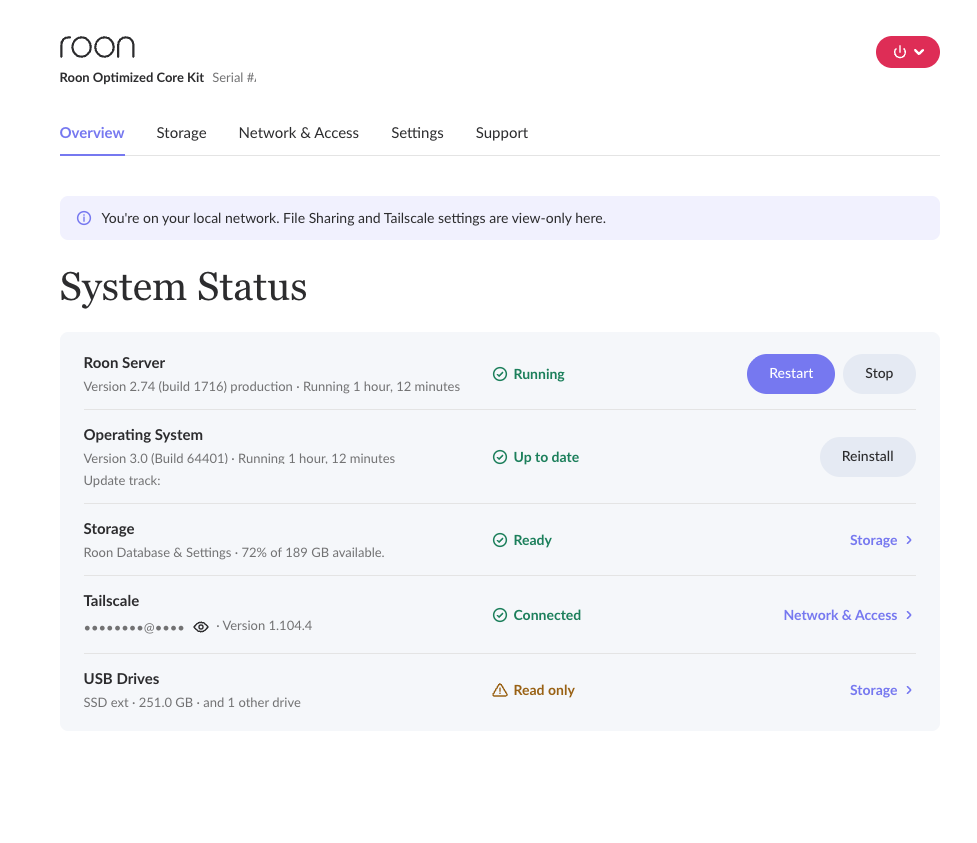Image resolution: width=977 pixels, height=843 pixels.
Task: Click the local network banner message
Action: pos(353,218)
